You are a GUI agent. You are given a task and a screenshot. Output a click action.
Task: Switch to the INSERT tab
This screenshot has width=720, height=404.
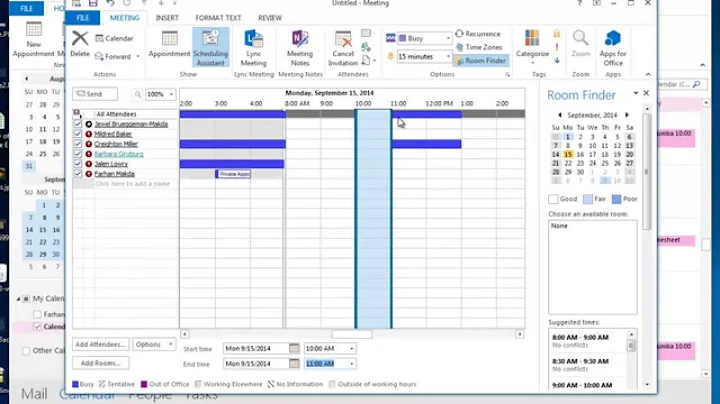167,18
